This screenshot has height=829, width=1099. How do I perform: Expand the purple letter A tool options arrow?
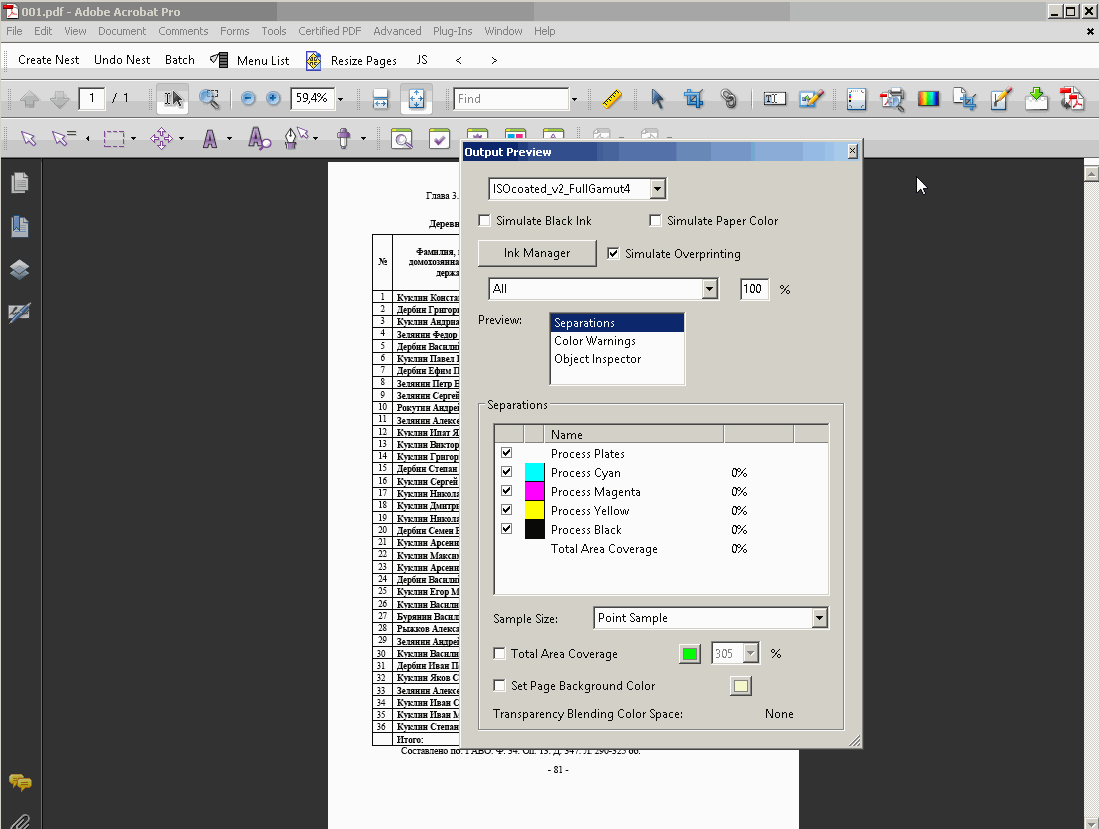[229, 139]
